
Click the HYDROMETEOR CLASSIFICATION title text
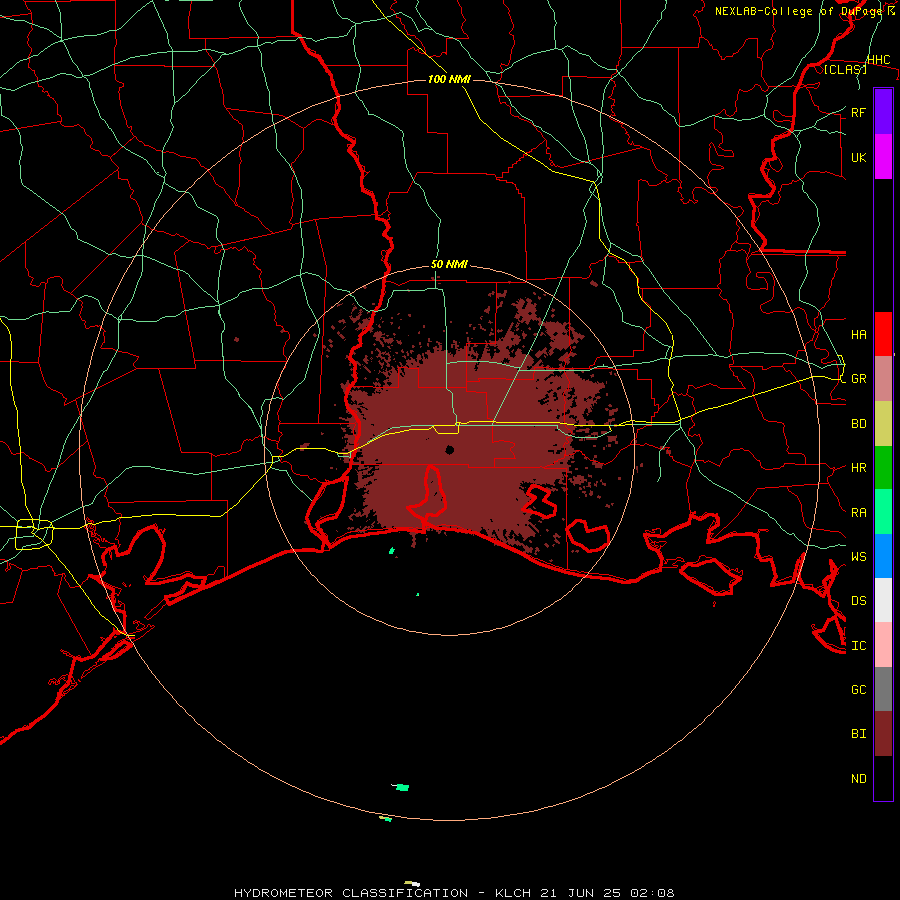(x=351, y=893)
